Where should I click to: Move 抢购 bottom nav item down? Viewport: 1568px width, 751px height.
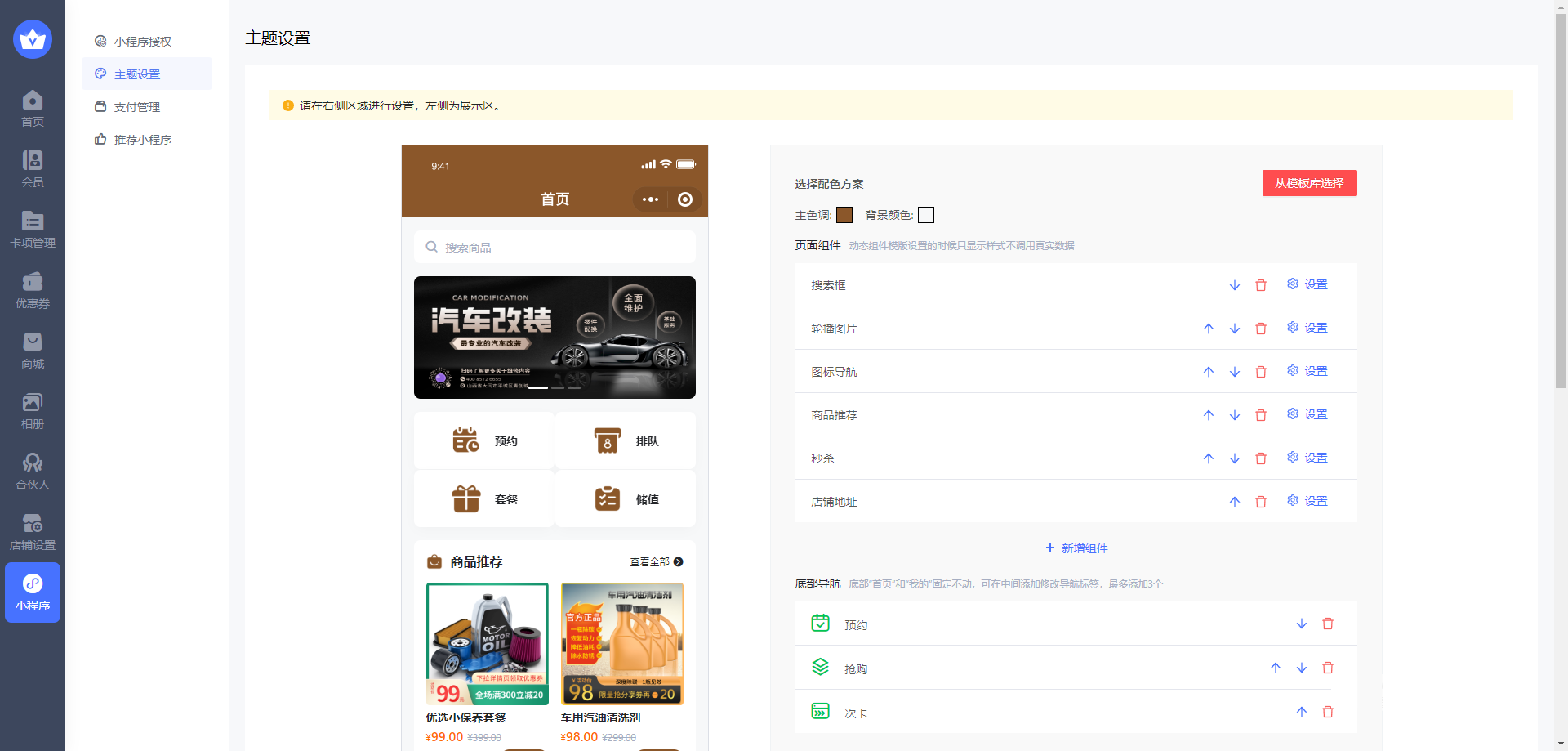(1302, 668)
